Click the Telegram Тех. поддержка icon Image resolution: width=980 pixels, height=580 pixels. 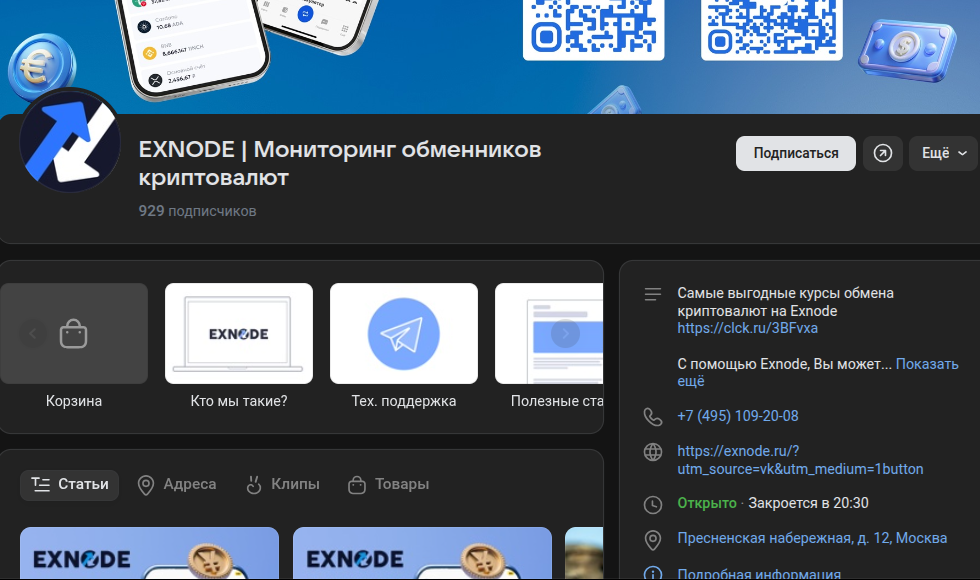click(x=404, y=334)
